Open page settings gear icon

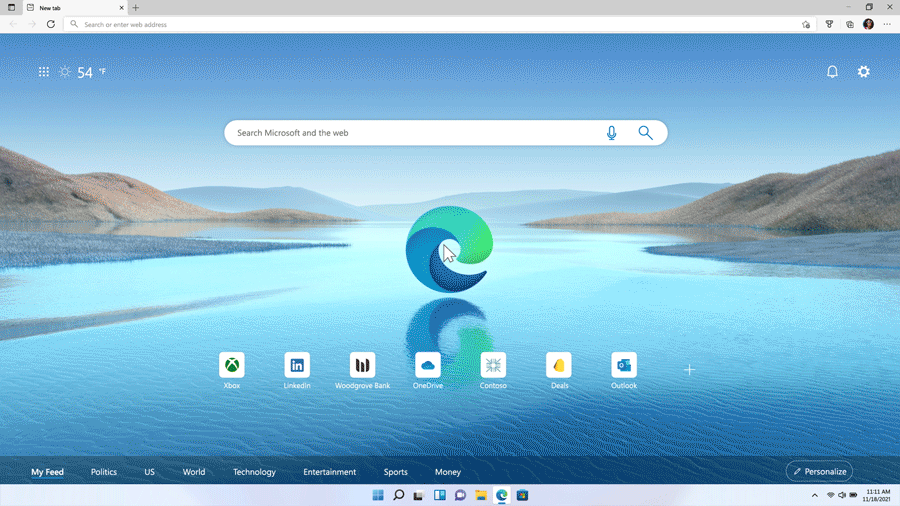tap(864, 72)
